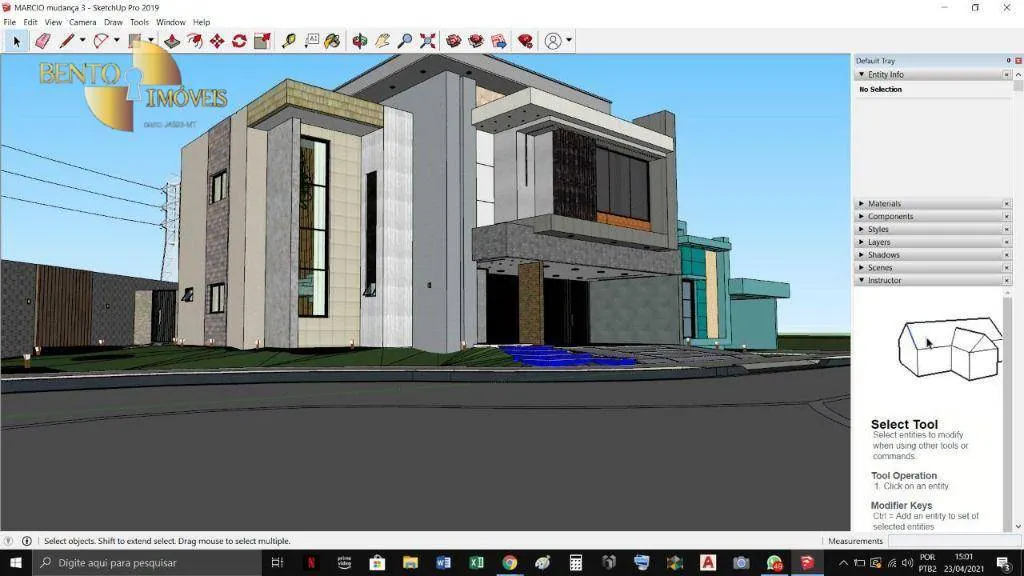Select the Text label tool
The height and width of the screenshot is (576, 1024).
tap(312, 41)
